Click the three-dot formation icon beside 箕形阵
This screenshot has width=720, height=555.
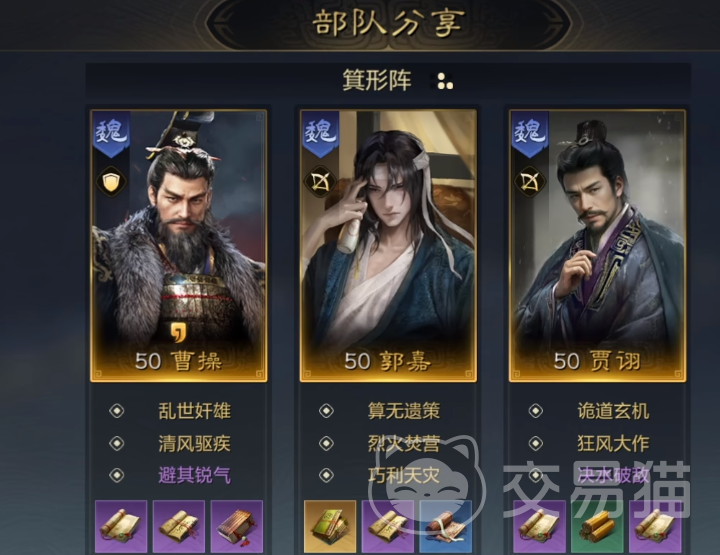click(444, 81)
